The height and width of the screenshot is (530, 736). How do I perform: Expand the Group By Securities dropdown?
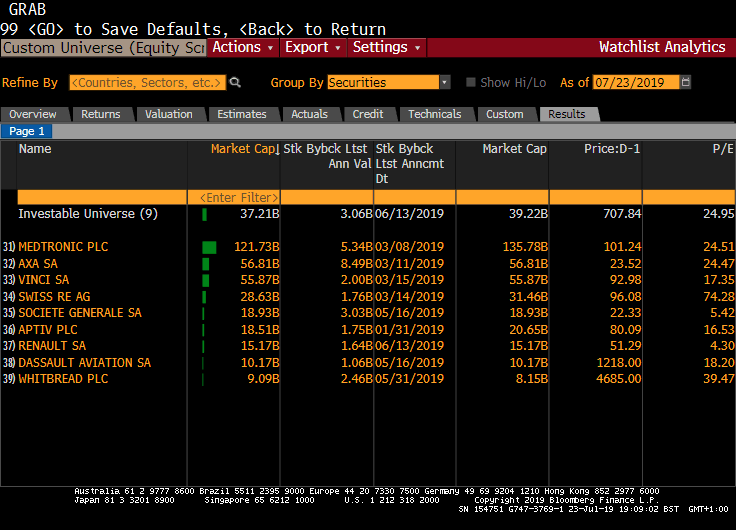pyautogui.click(x=444, y=82)
